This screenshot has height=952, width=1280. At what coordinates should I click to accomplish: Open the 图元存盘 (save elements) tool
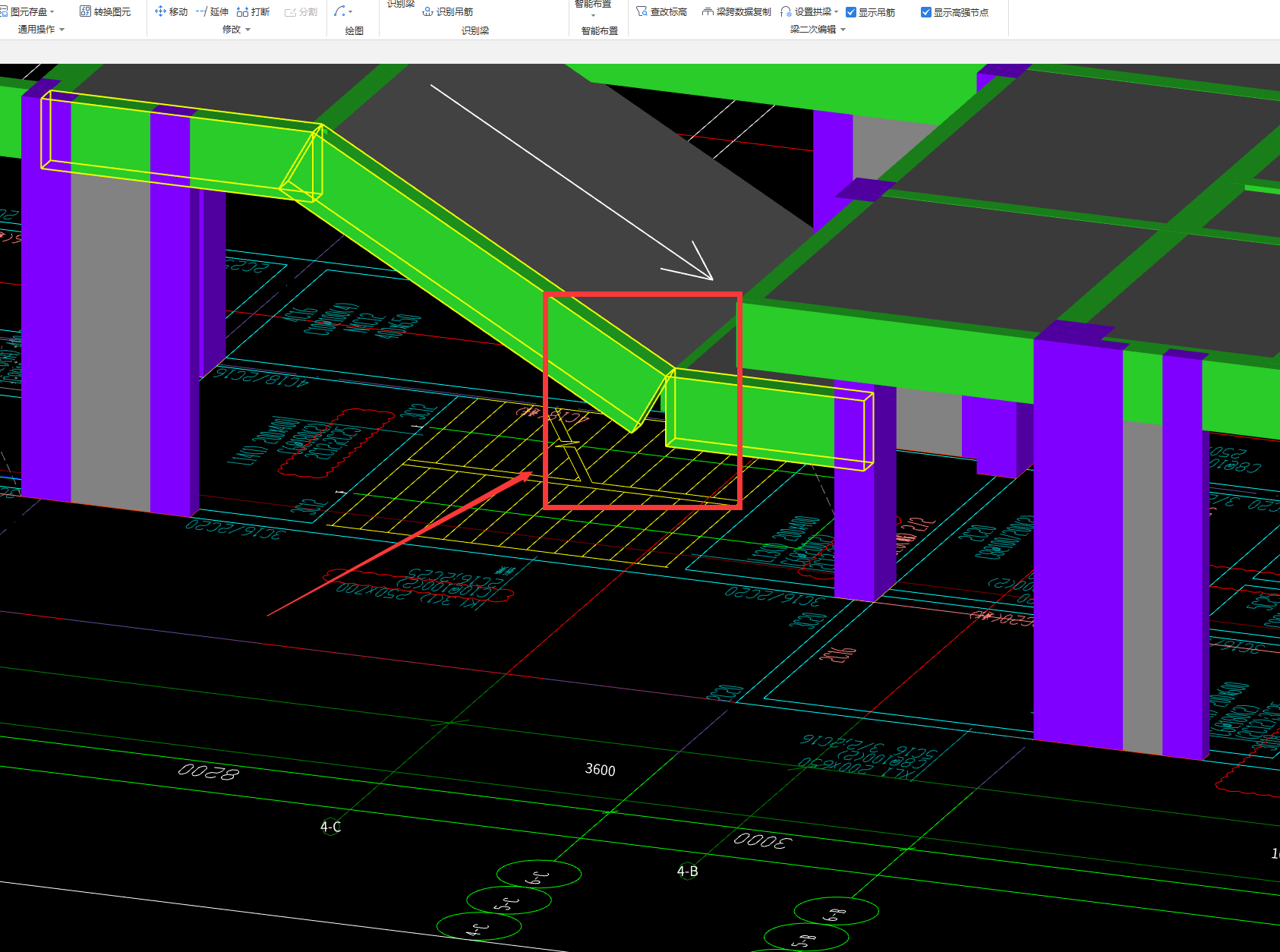(27, 11)
